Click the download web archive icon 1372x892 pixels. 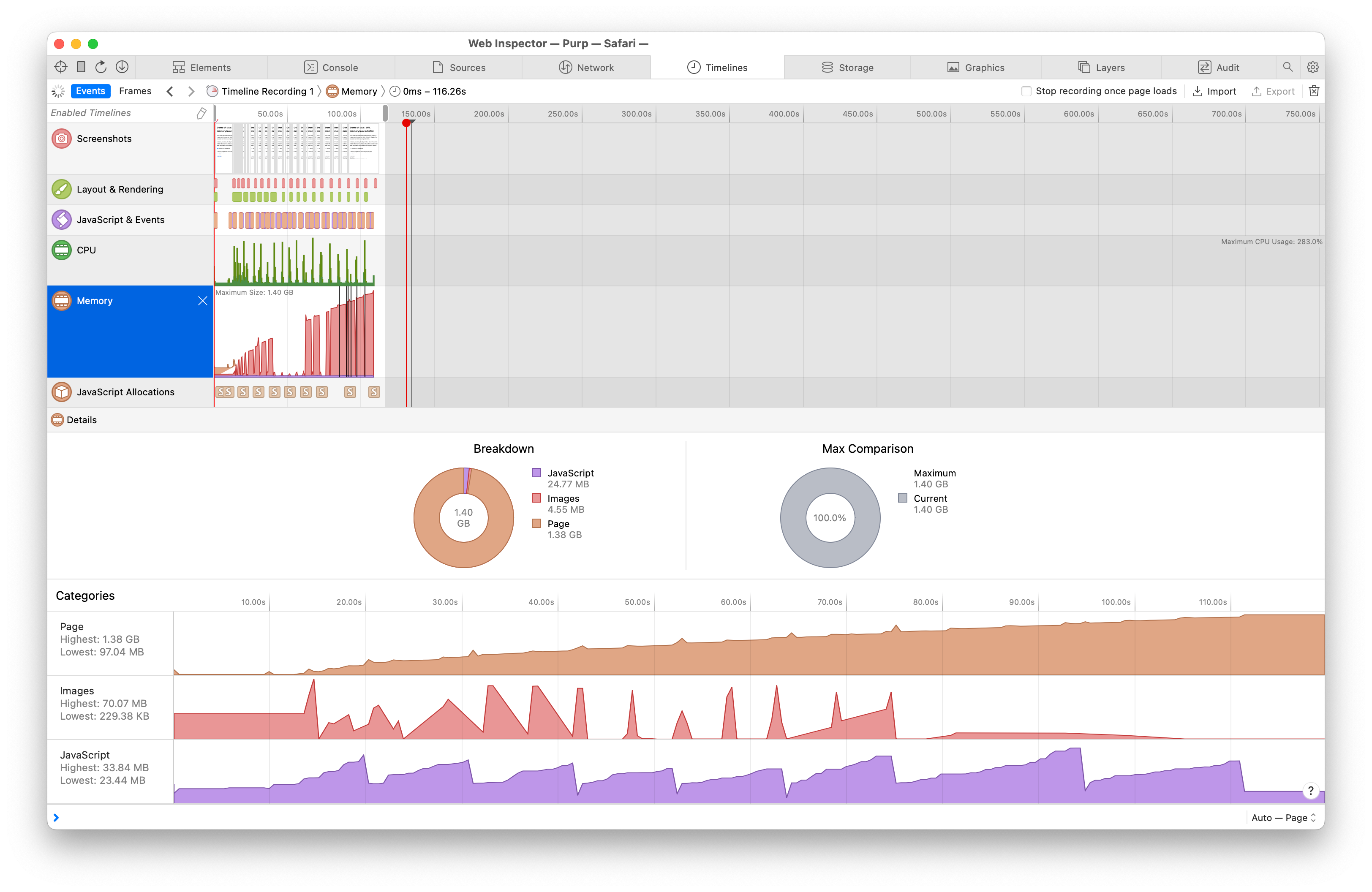(122, 67)
